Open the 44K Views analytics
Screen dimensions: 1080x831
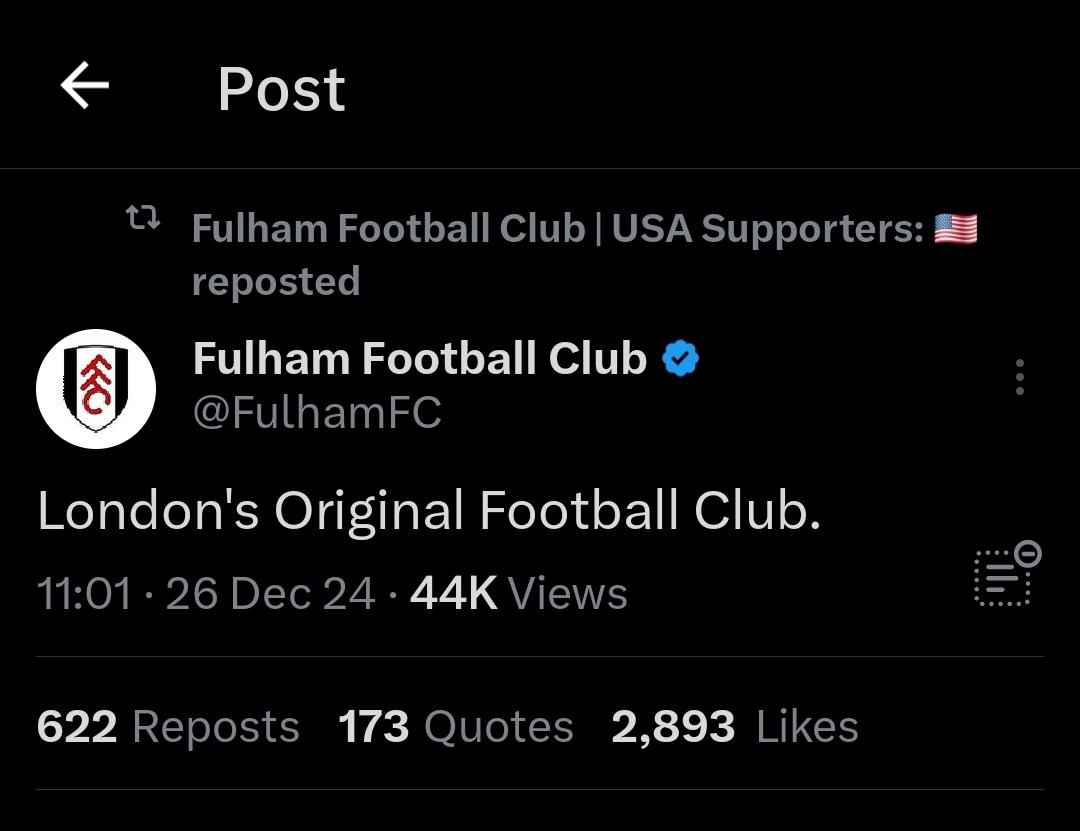(x=519, y=593)
